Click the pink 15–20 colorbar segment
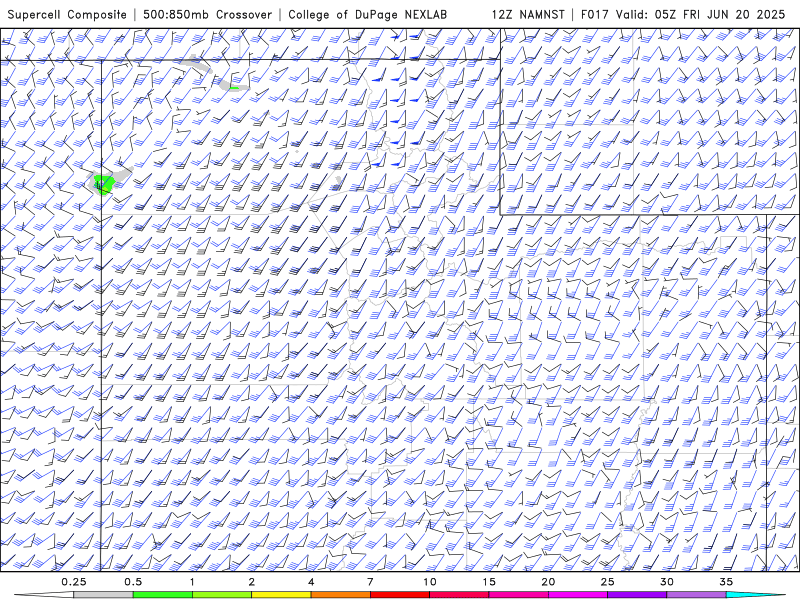This screenshot has height=600, width=800. pyautogui.click(x=518, y=595)
